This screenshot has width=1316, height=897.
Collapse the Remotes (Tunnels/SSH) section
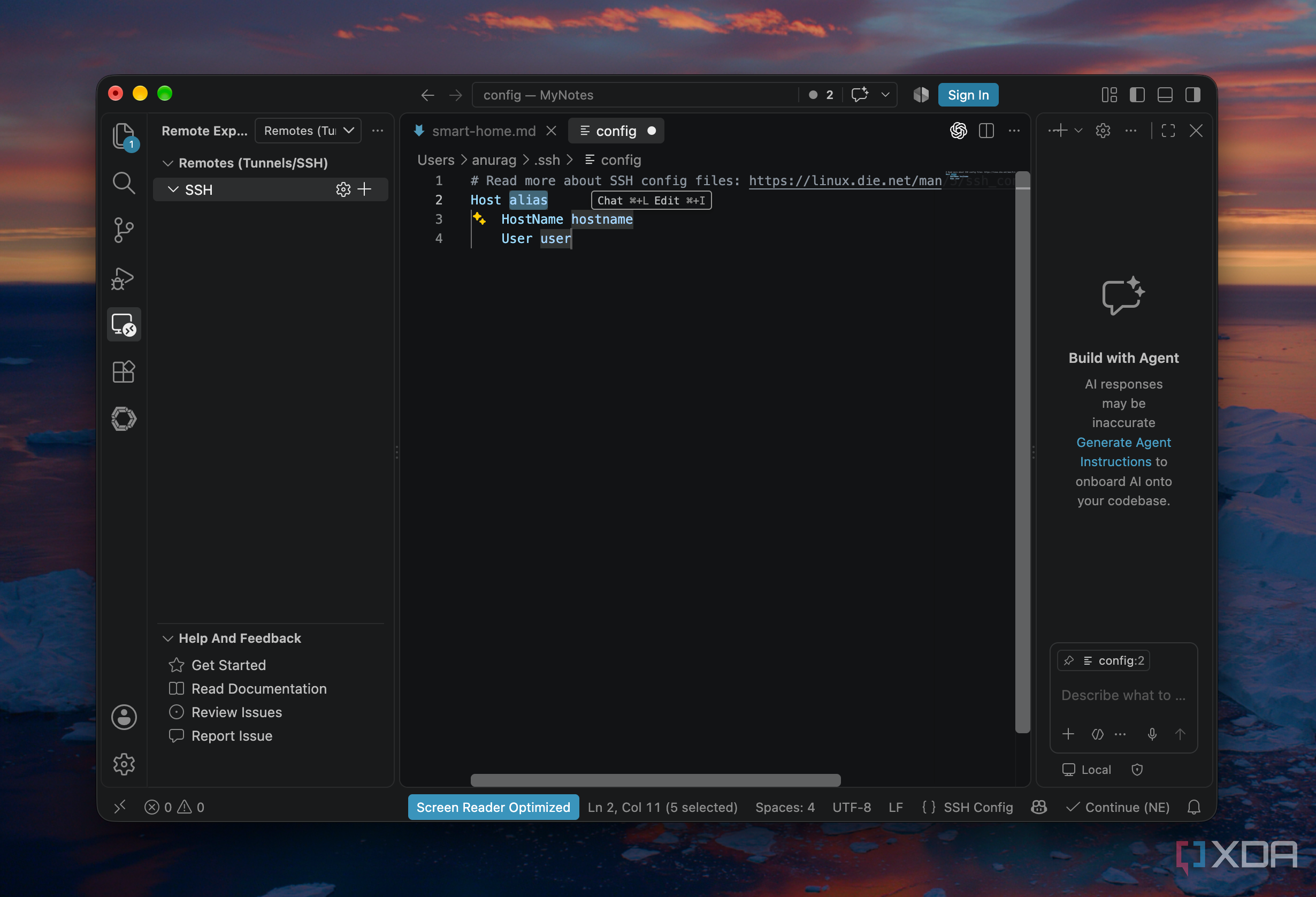167,163
